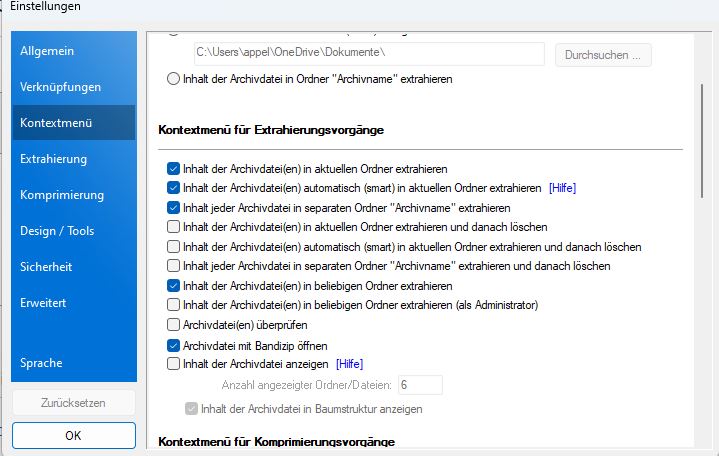Select radio 'Inhalt der Archivdatei in Ordner "Archivname" extrahieren'
The image size is (719, 456).
tap(173, 79)
